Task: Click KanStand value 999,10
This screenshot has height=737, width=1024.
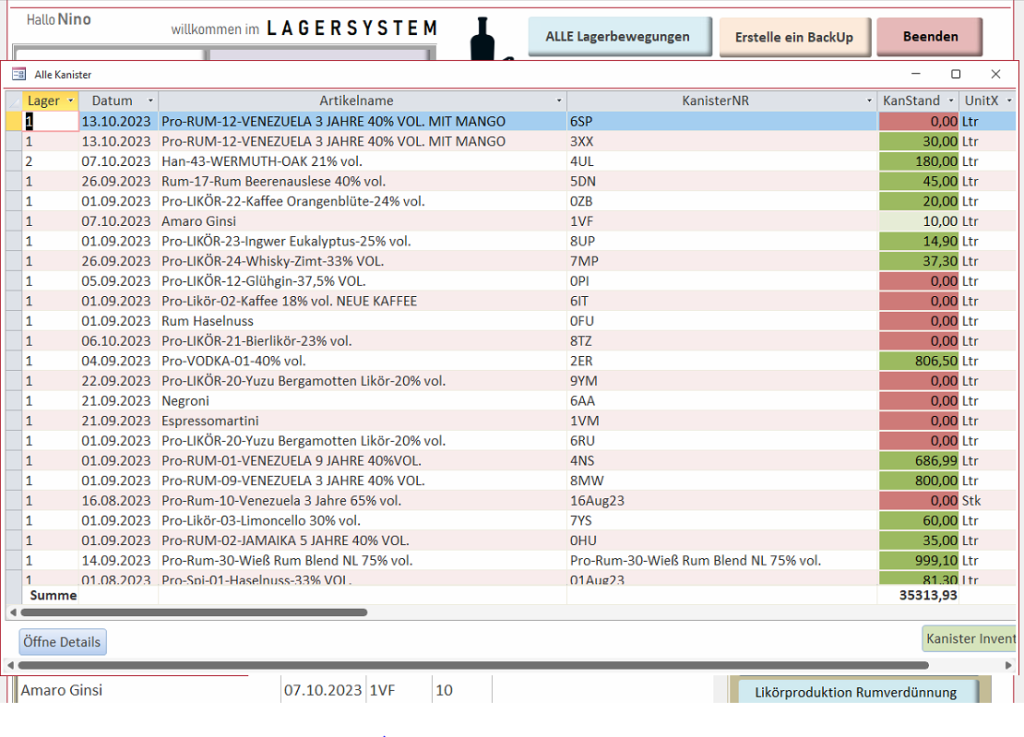Action: [x=919, y=560]
